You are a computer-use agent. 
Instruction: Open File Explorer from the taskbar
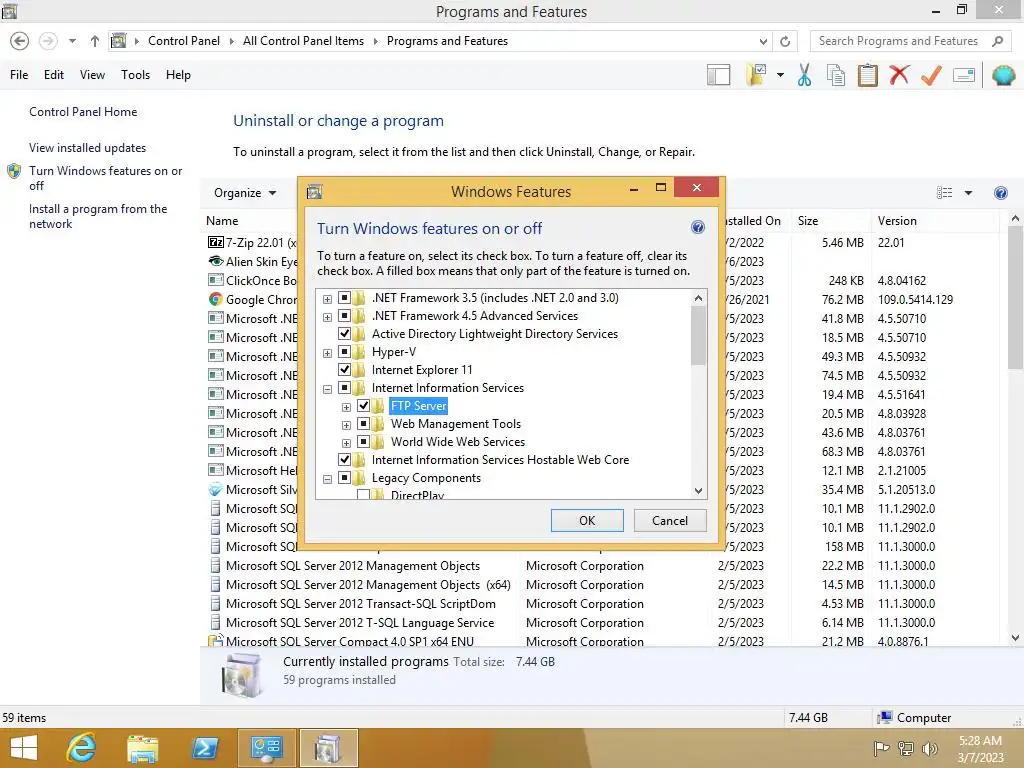[x=142, y=748]
